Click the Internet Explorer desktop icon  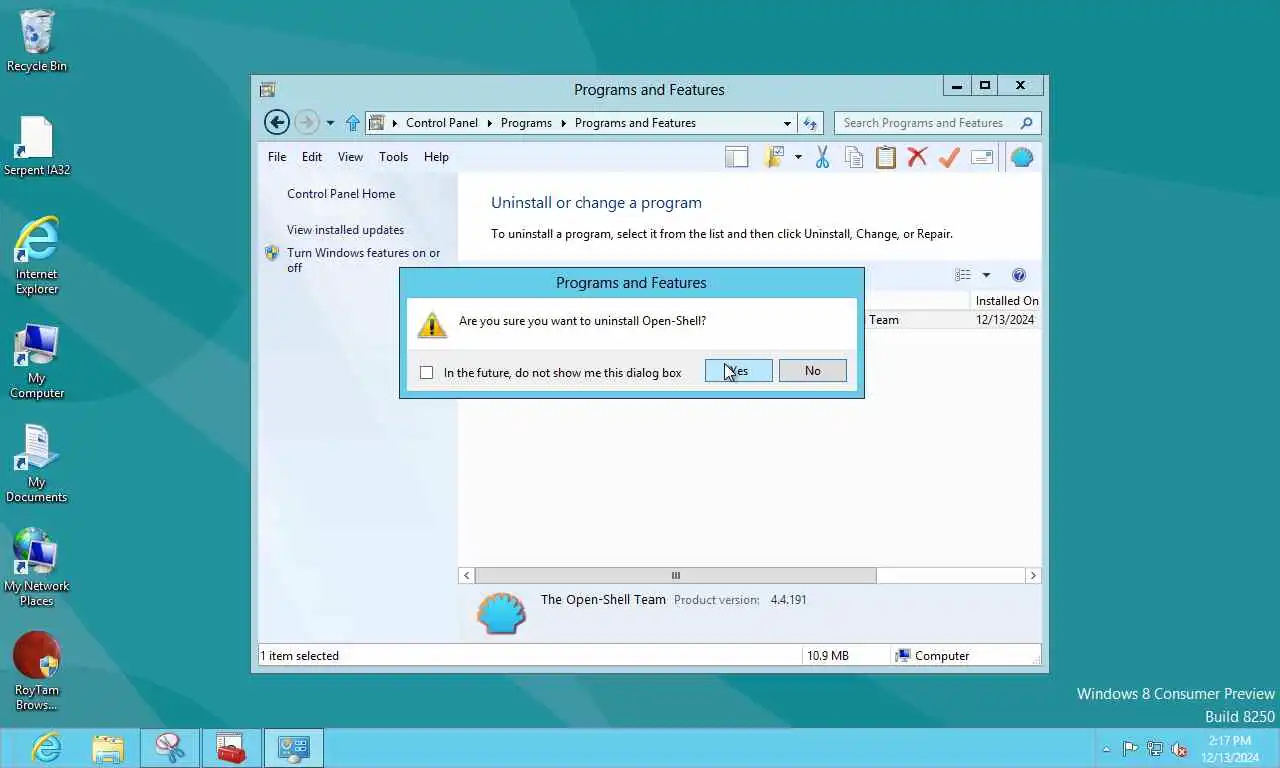click(x=37, y=256)
